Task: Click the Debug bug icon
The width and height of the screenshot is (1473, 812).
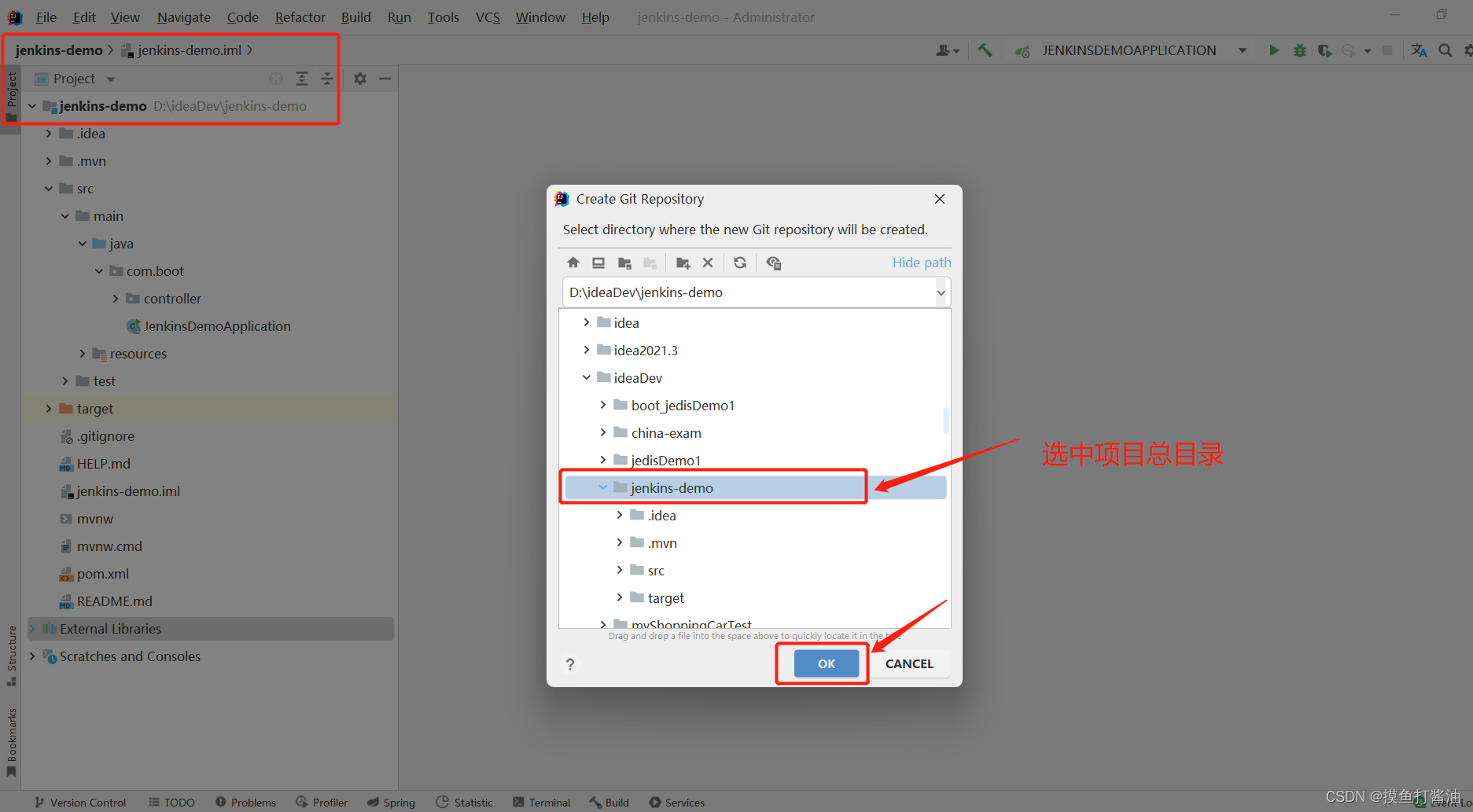Action: (x=1300, y=50)
